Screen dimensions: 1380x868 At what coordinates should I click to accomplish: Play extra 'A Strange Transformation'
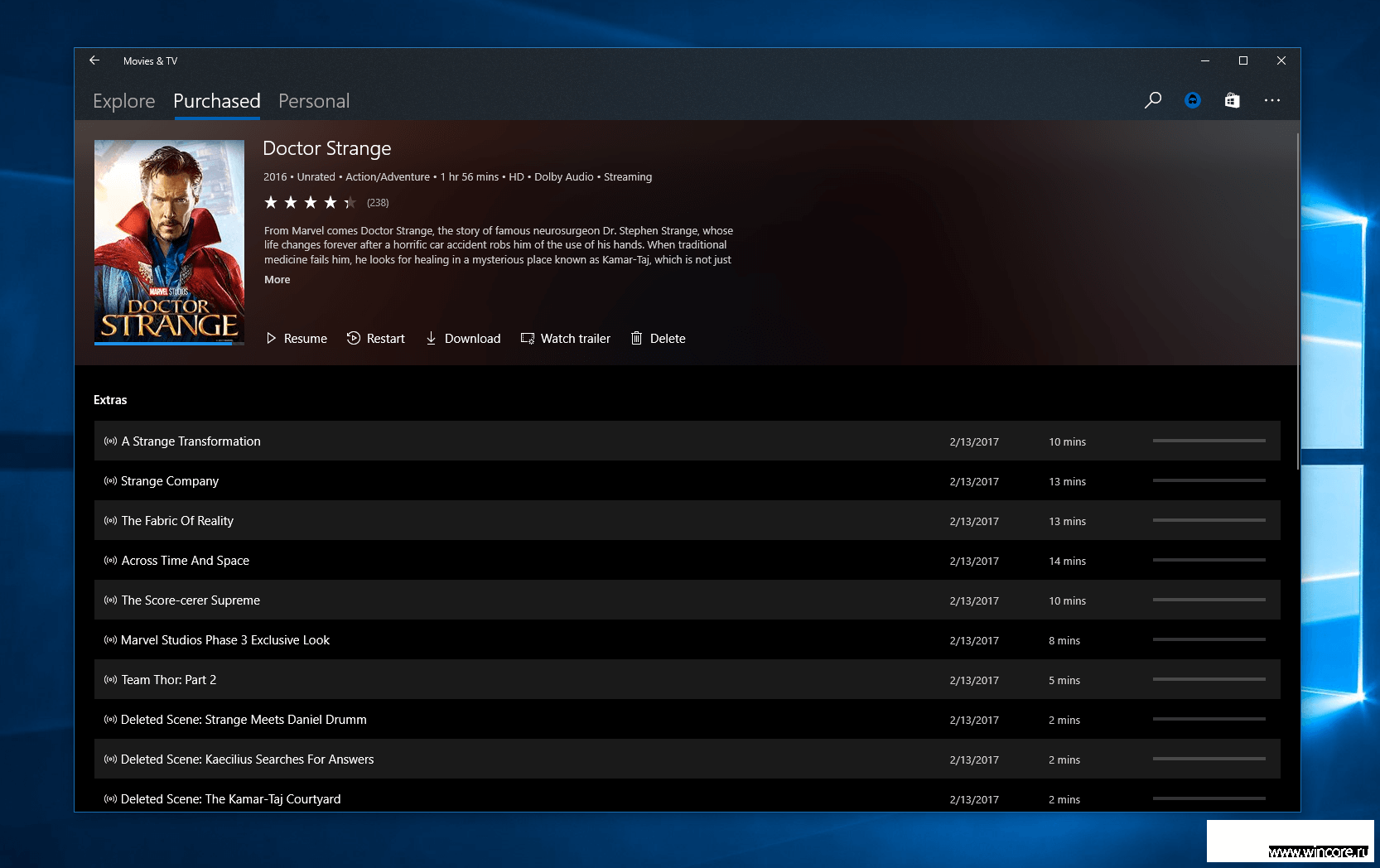coord(688,441)
